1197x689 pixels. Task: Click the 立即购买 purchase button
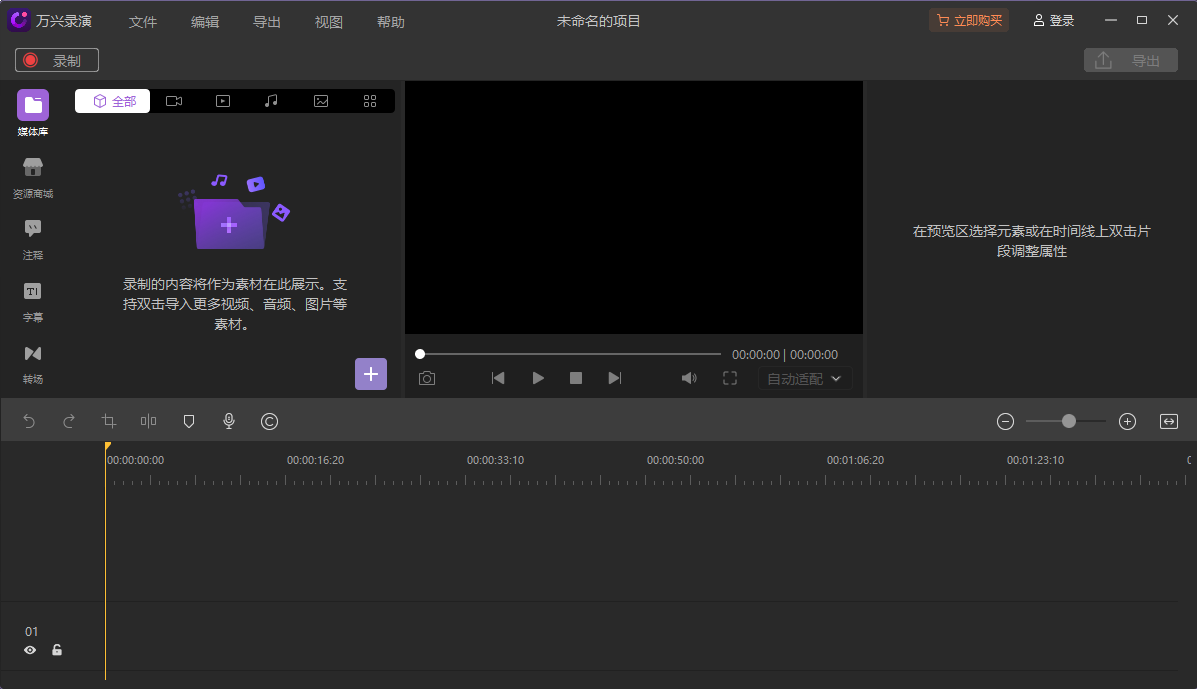tap(968, 19)
